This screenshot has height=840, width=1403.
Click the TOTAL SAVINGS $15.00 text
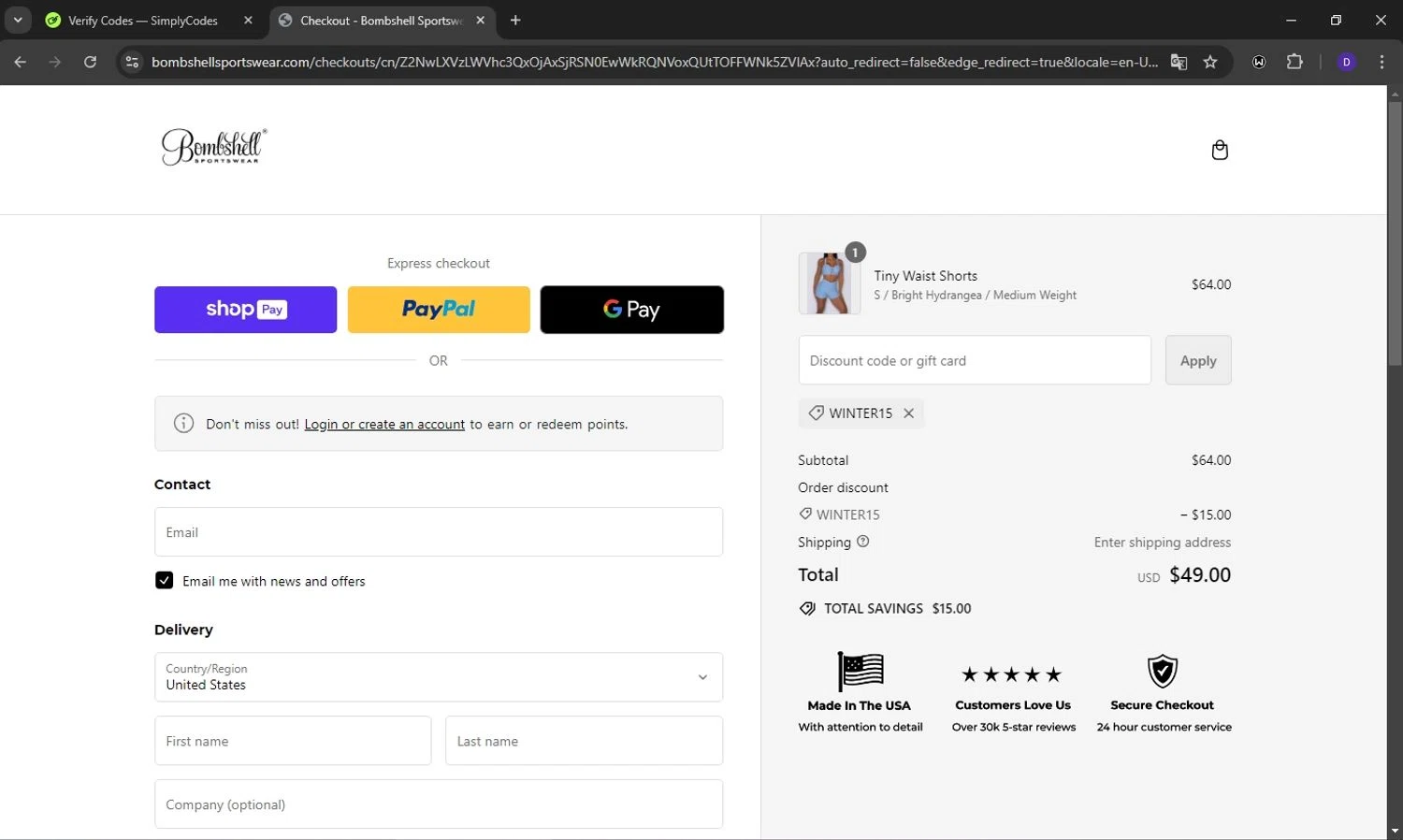pos(898,609)
